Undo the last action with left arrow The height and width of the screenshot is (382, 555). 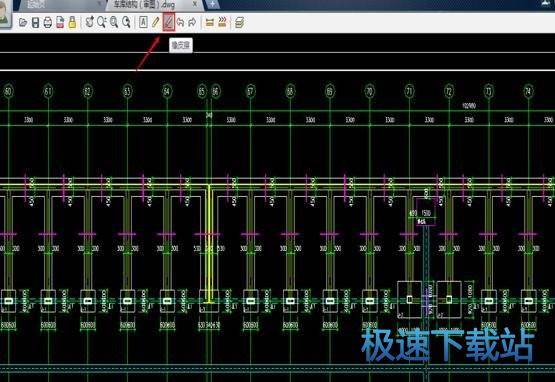click(x=180, y=22)
